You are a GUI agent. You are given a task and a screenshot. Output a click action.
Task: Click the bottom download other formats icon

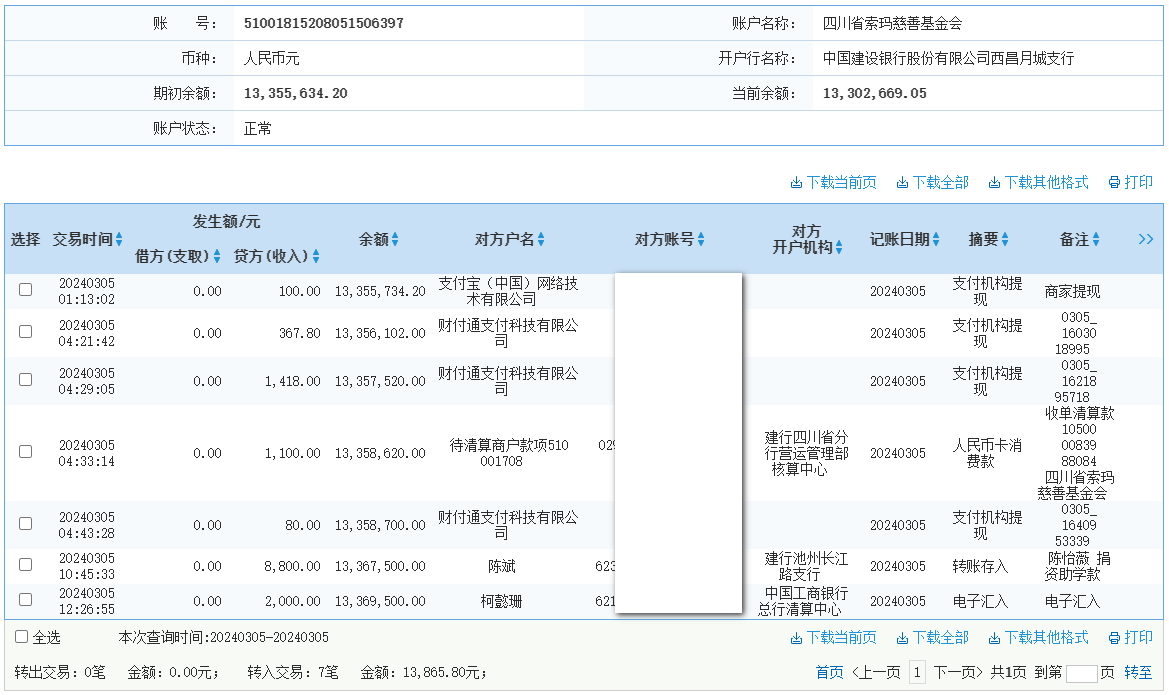tap(994, 638)
